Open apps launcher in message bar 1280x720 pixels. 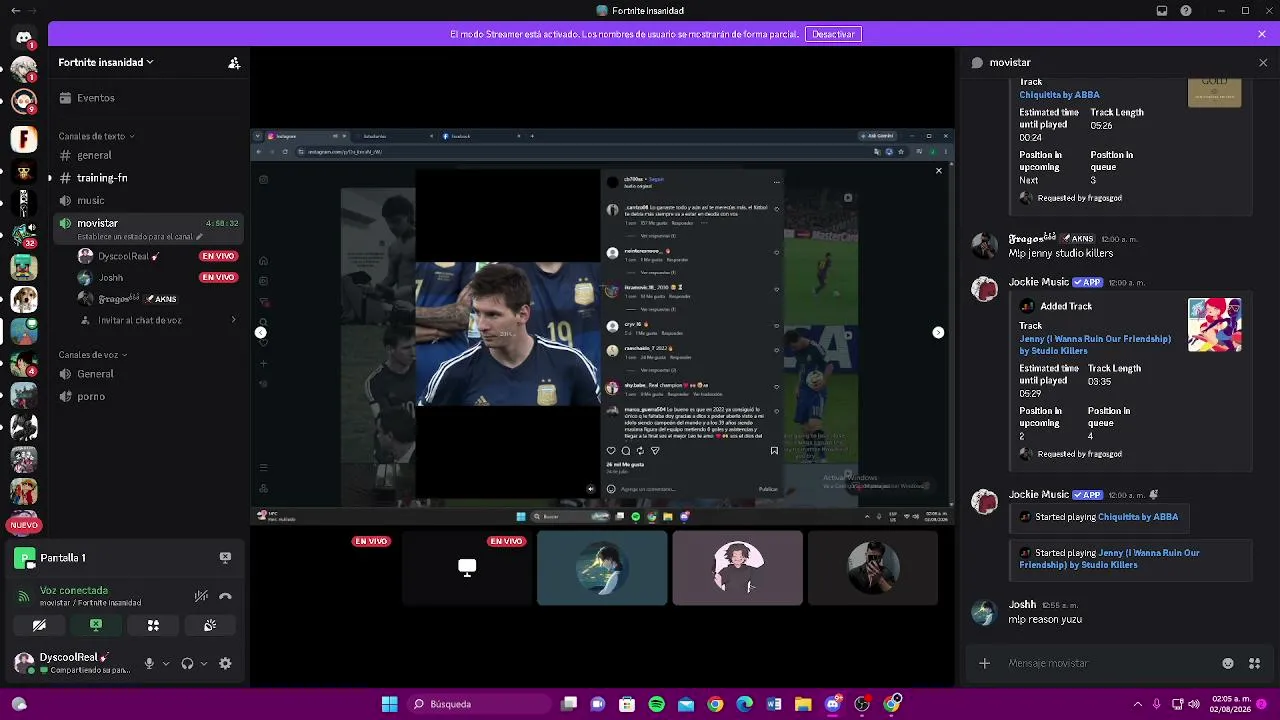click(1254, 663)
